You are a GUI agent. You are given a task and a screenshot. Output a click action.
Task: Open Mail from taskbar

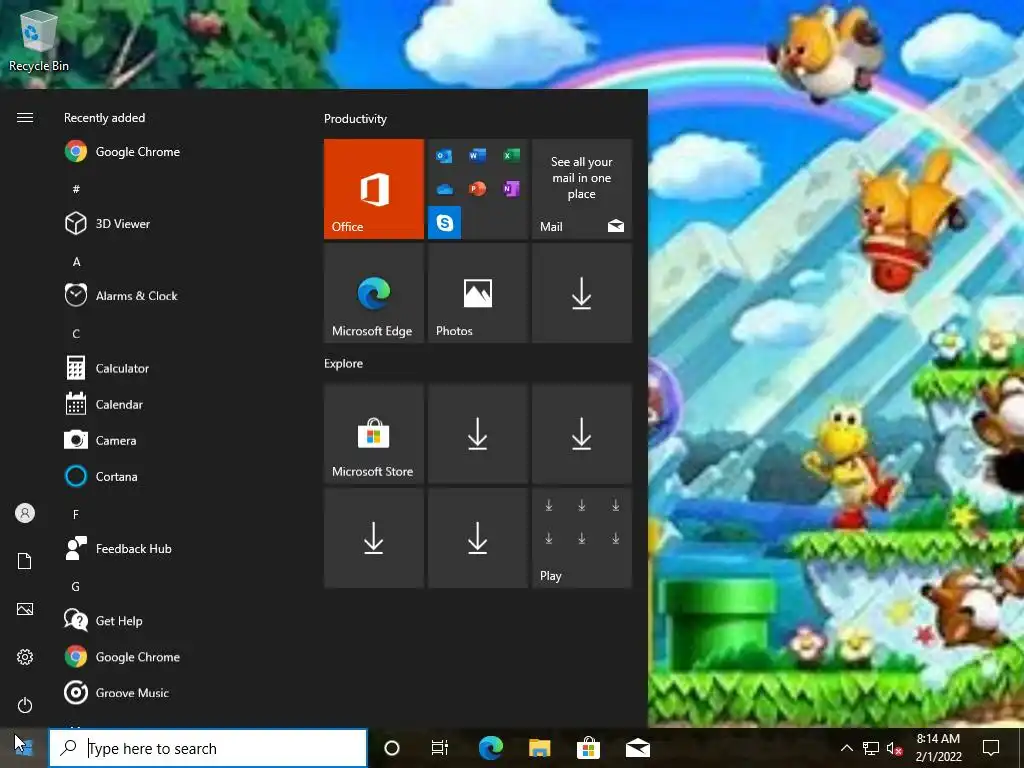pos(637,748)
